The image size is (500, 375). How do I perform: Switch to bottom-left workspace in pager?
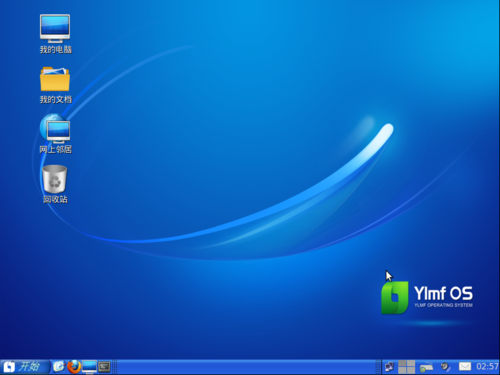point(402,370)
